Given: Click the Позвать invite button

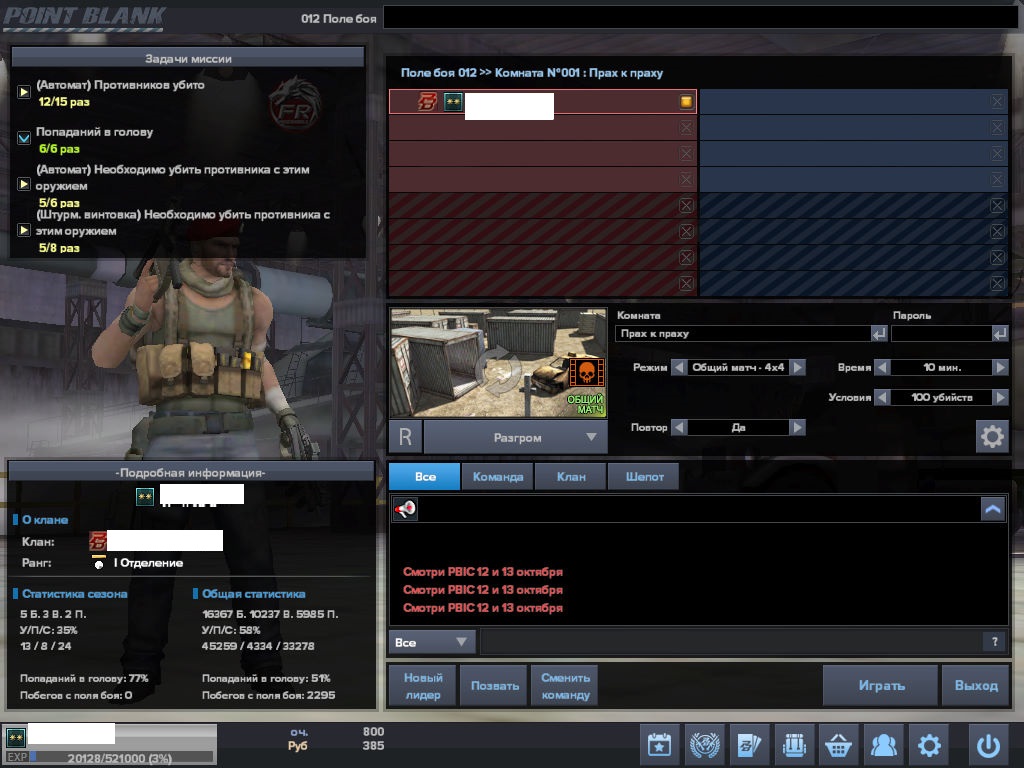Looking at the screenshot, I should click(494, 686).
